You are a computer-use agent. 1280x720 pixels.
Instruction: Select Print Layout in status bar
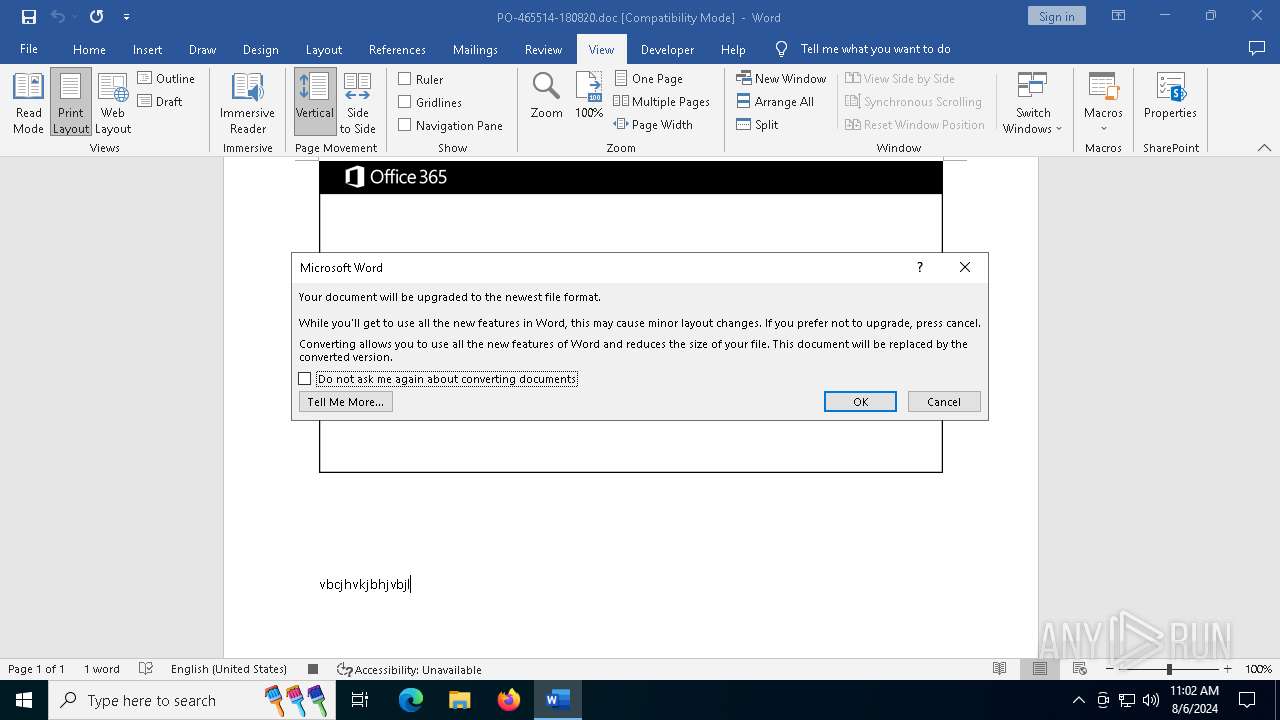point(1040,669)
